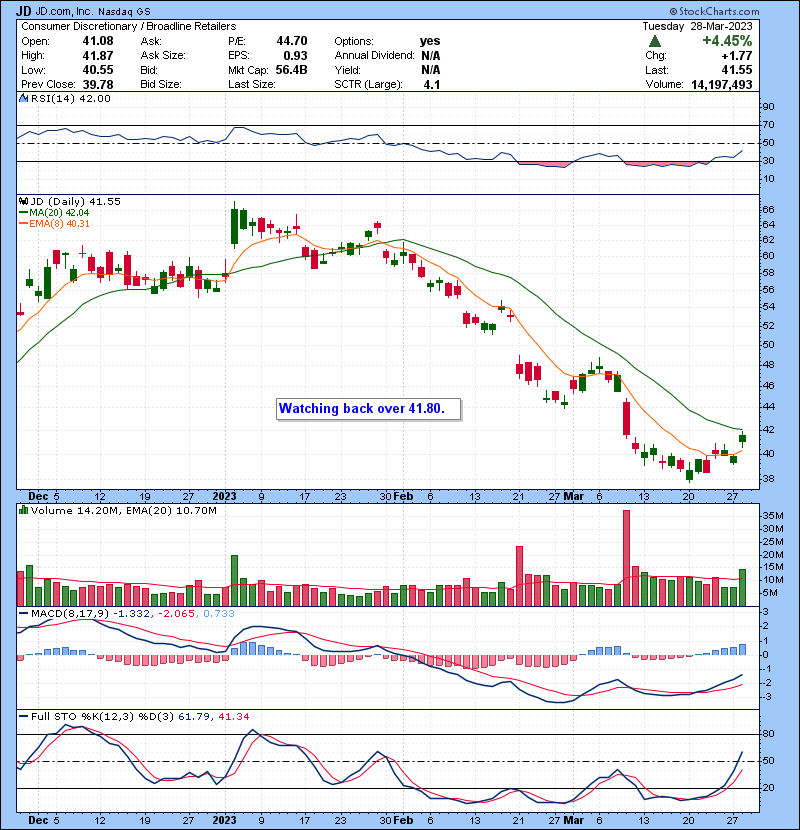This screenshot has width=800, height=830.
Task: Select the Low value 40.55
Action: [98, 70]
